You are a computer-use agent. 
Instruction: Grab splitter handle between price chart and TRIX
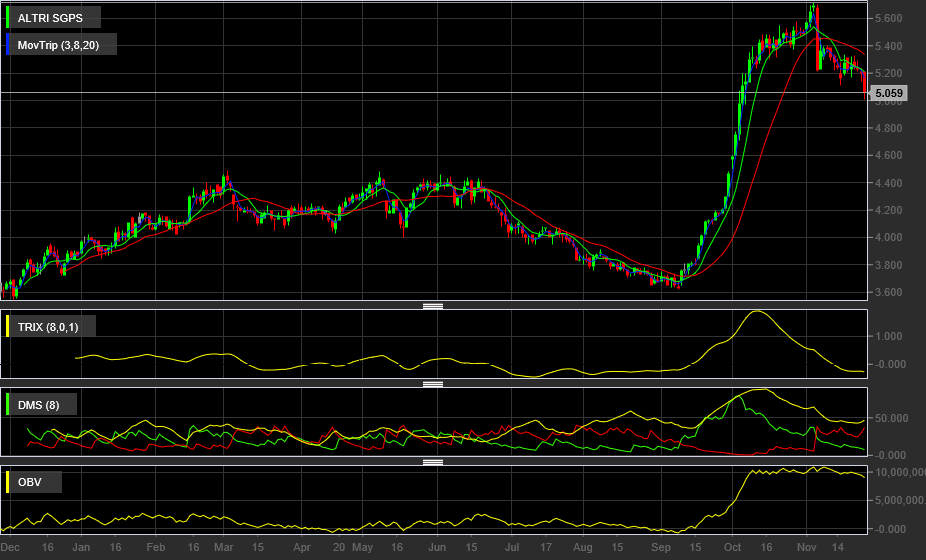(433, 306)
